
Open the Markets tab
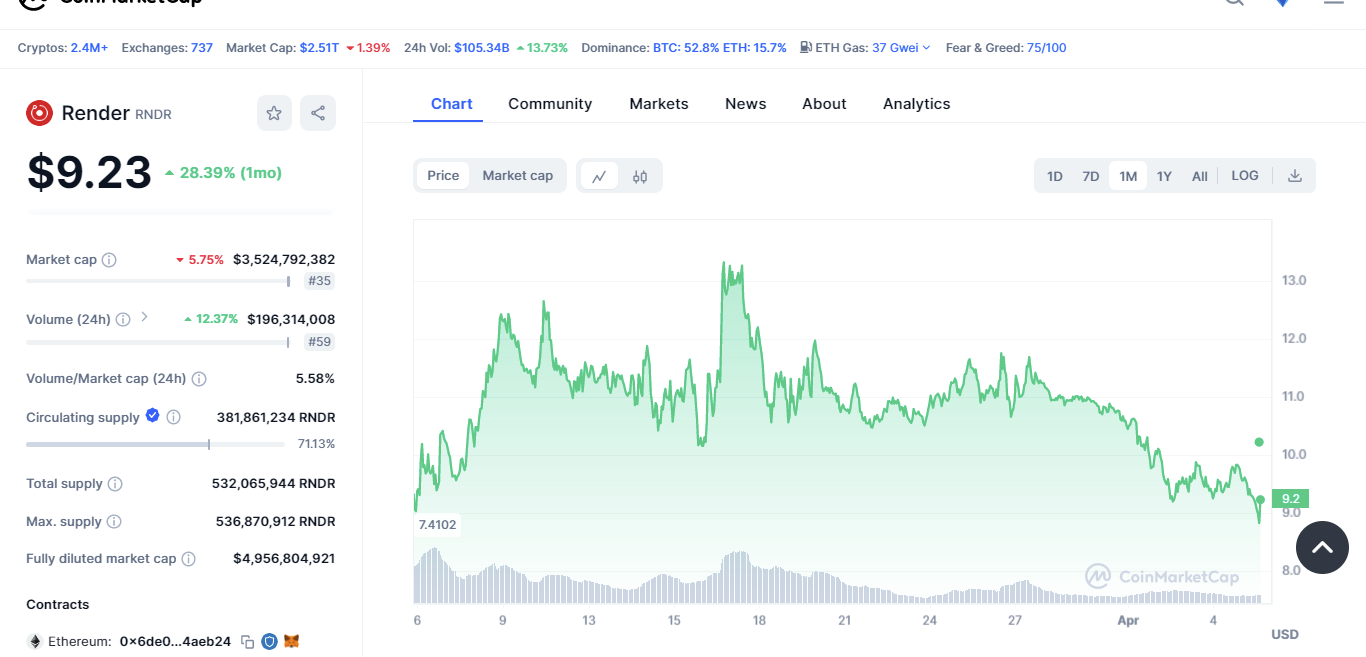pos(659,104)
